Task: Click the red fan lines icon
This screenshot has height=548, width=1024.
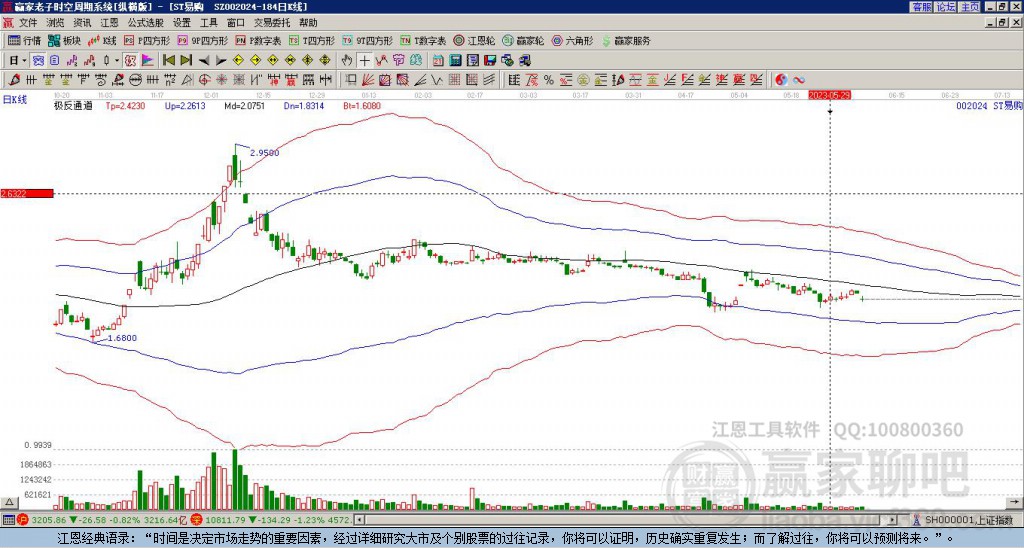Action: 368,80
